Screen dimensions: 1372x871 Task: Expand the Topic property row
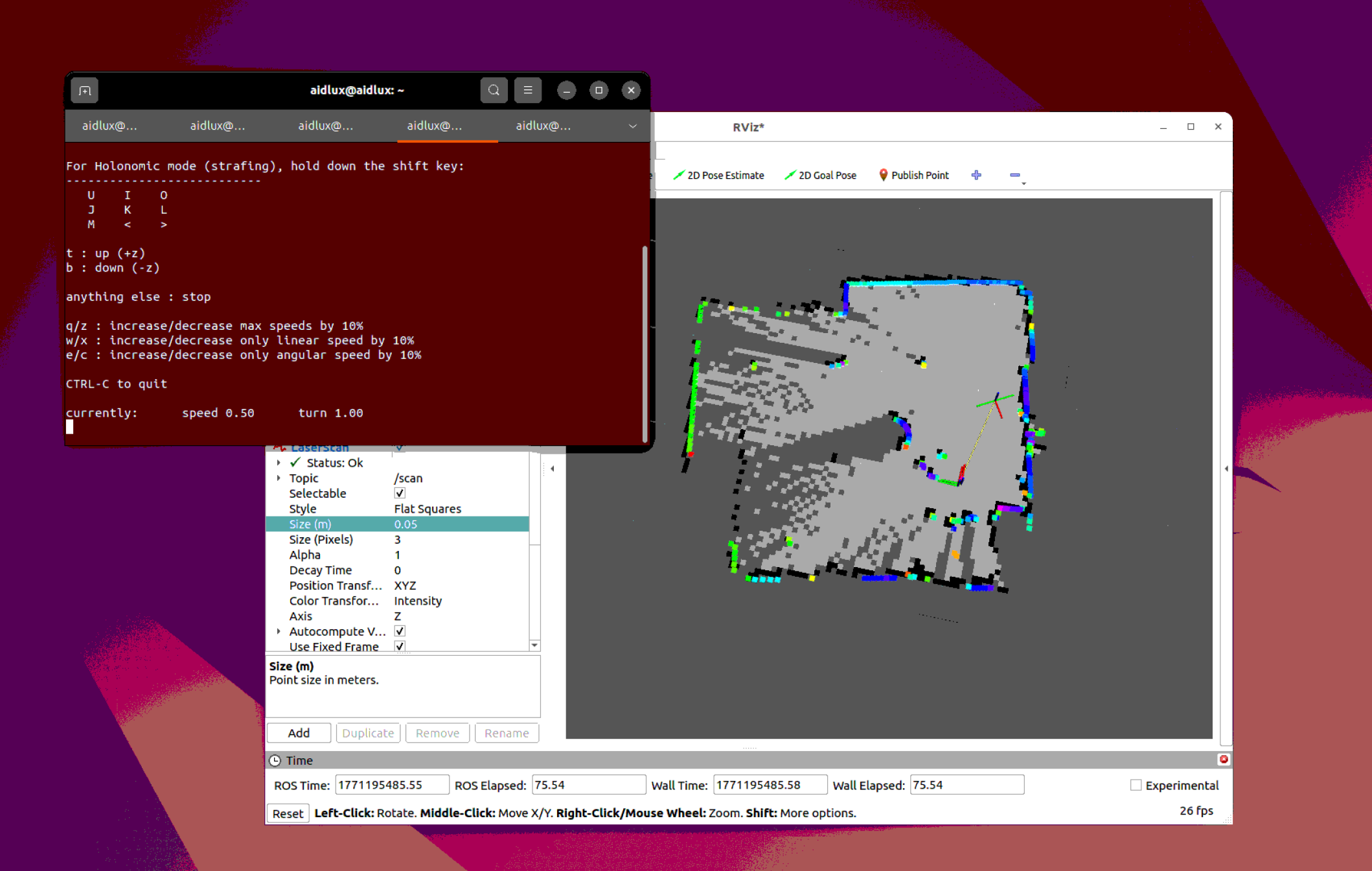click(279, 478)
